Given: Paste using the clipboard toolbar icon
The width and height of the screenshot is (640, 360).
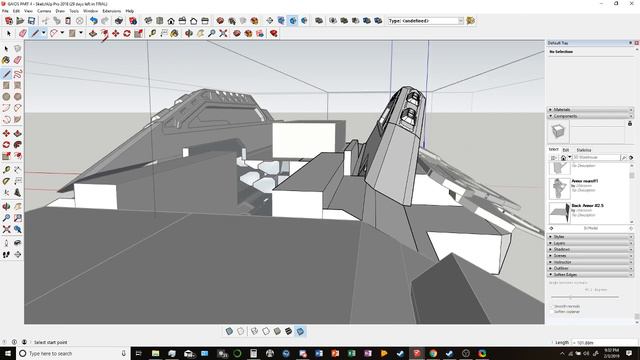Looking at the screenshot, I should (68, 20).
